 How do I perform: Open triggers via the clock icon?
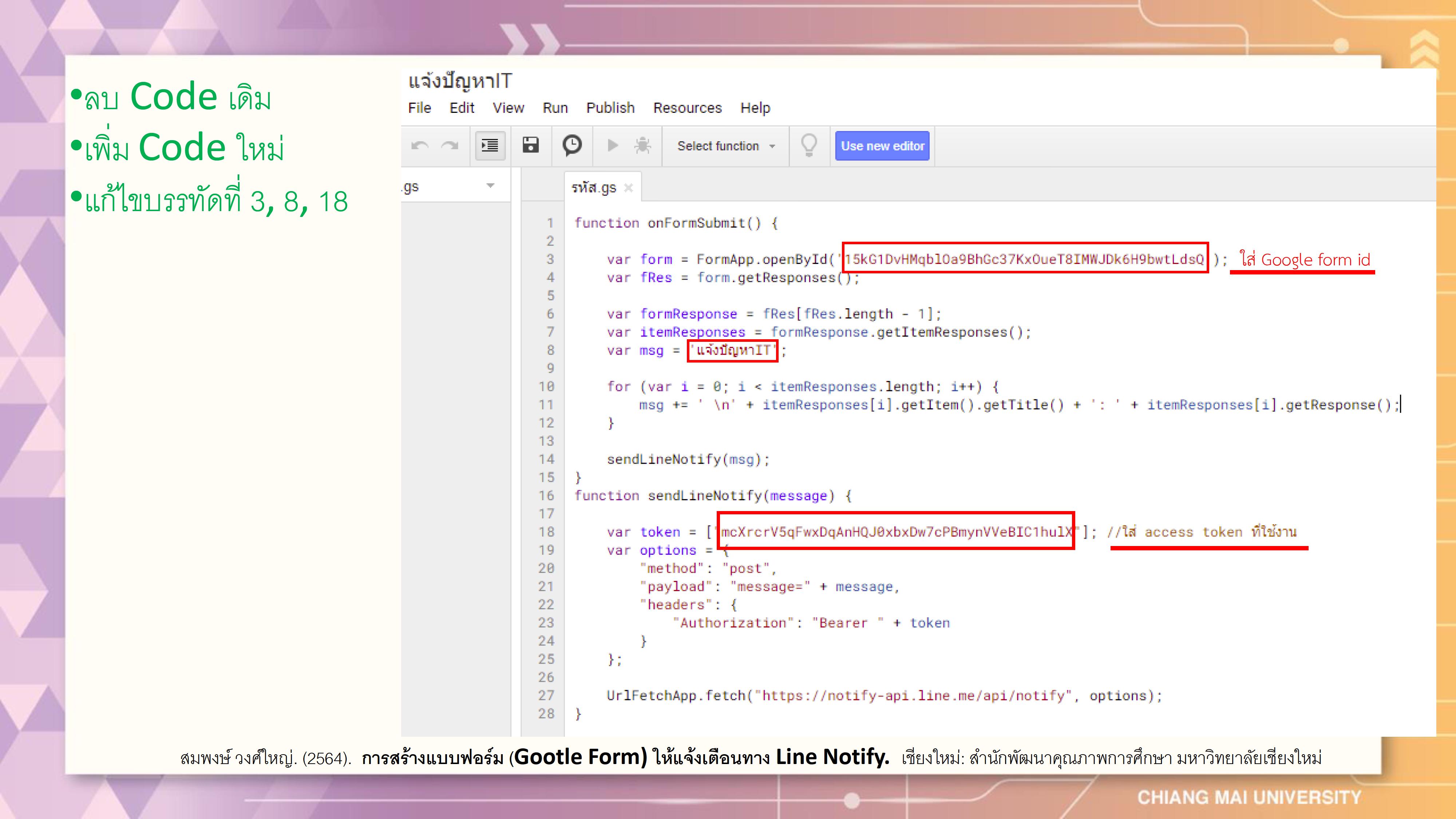click(572, 145)
